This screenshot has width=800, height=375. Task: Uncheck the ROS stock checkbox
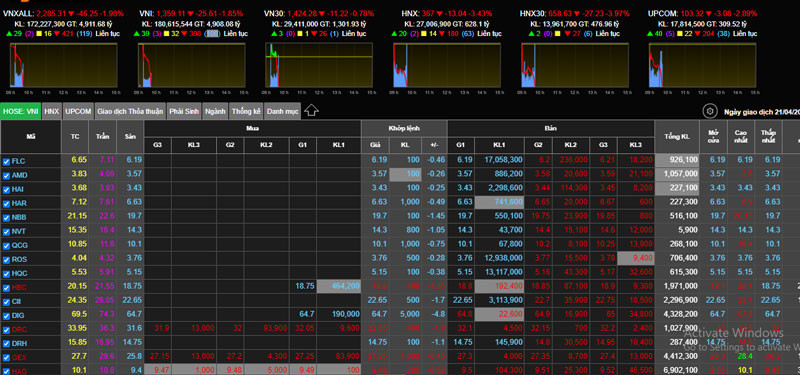point(6,259)
